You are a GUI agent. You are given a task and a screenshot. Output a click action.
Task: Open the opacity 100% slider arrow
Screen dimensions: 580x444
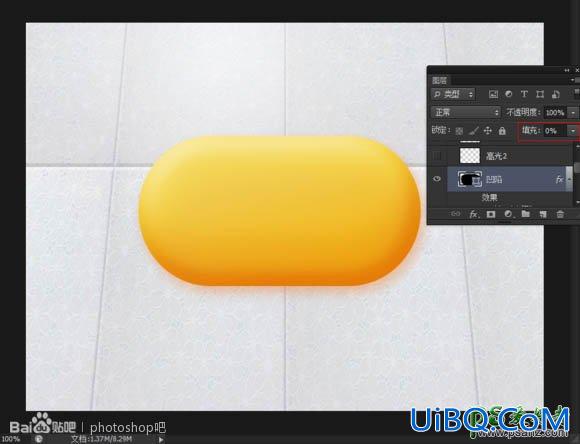[573, 112]
